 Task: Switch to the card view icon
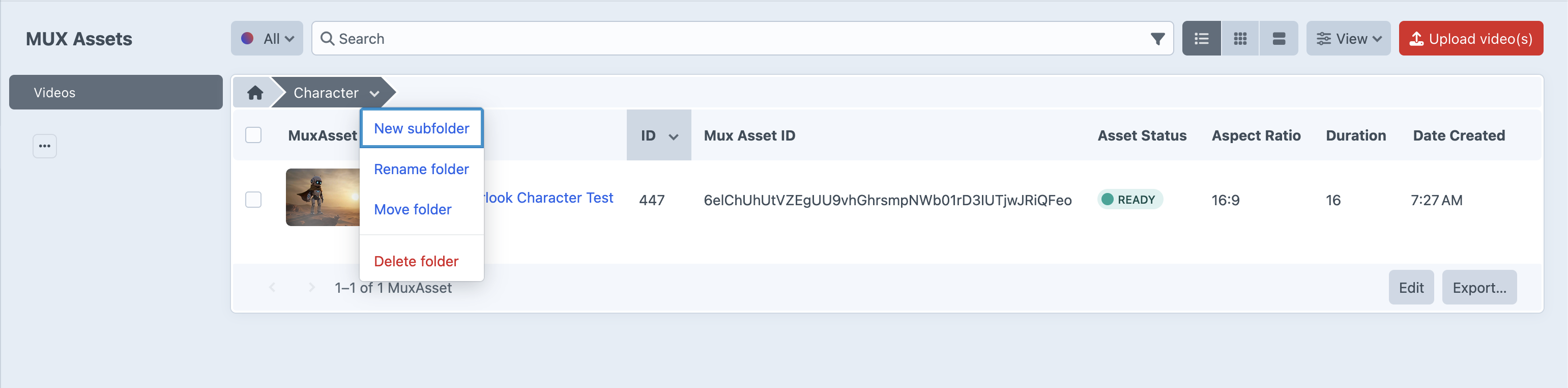tap(1279, 38)
